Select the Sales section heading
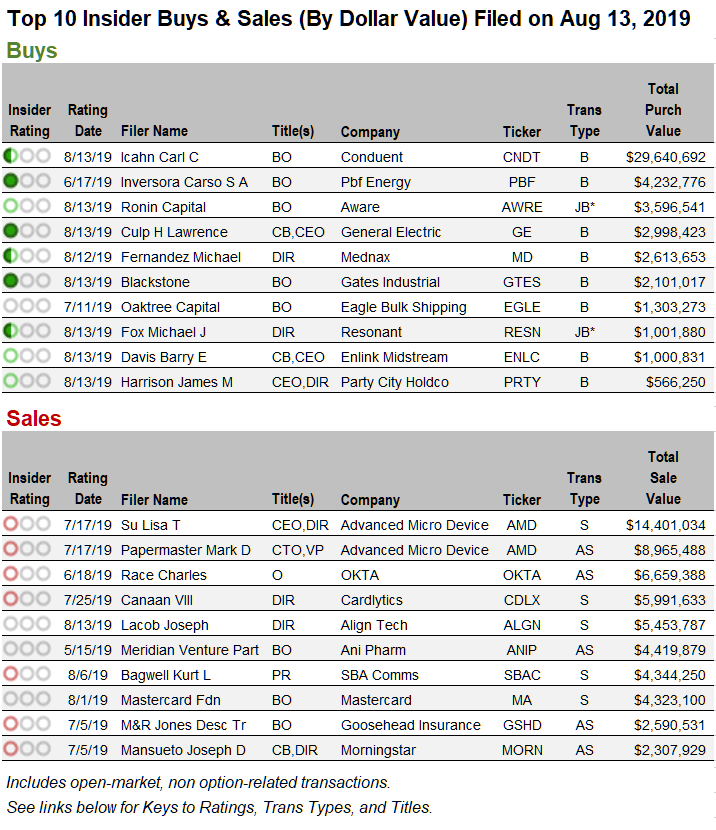Screen dimensions: 716x830 (34, 418)
